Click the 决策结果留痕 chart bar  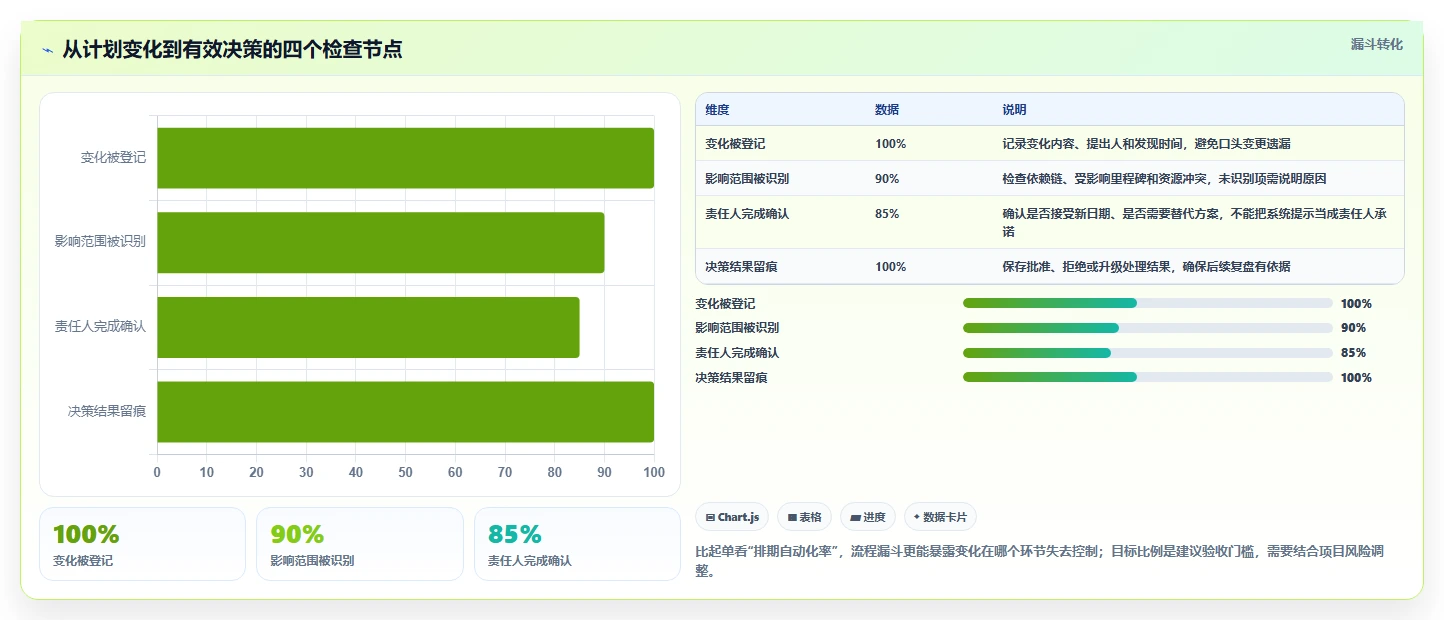[x=405, y=411]
